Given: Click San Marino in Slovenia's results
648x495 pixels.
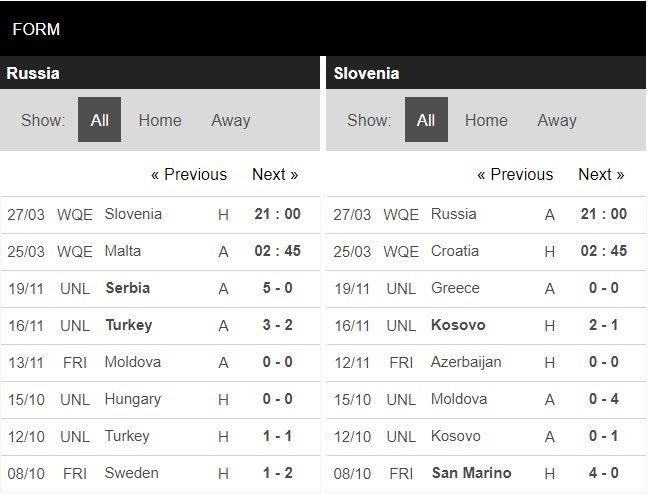Looking at the screenshot, I should (471, 473).
